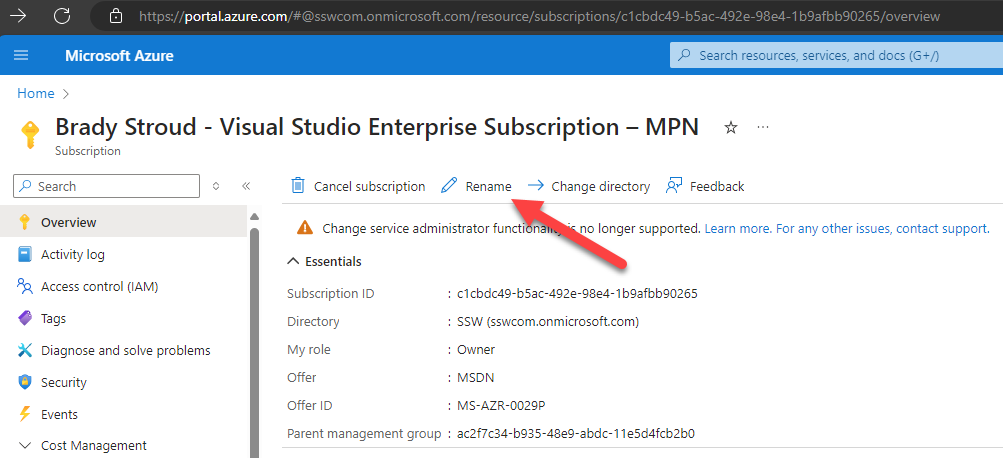1003x458 pixels.
Task: Click Cancel subscription button
Action: click(x=358, y=186)
